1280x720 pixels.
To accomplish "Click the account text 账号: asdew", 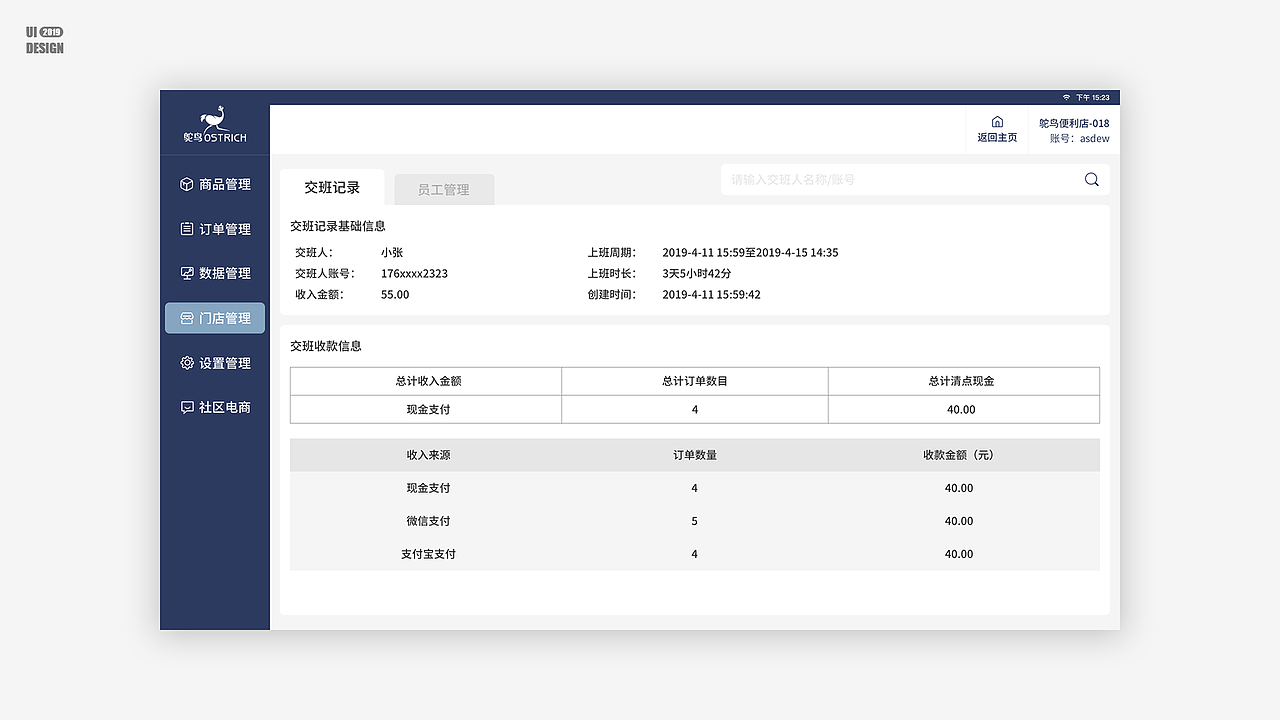I will point(1080,139).
